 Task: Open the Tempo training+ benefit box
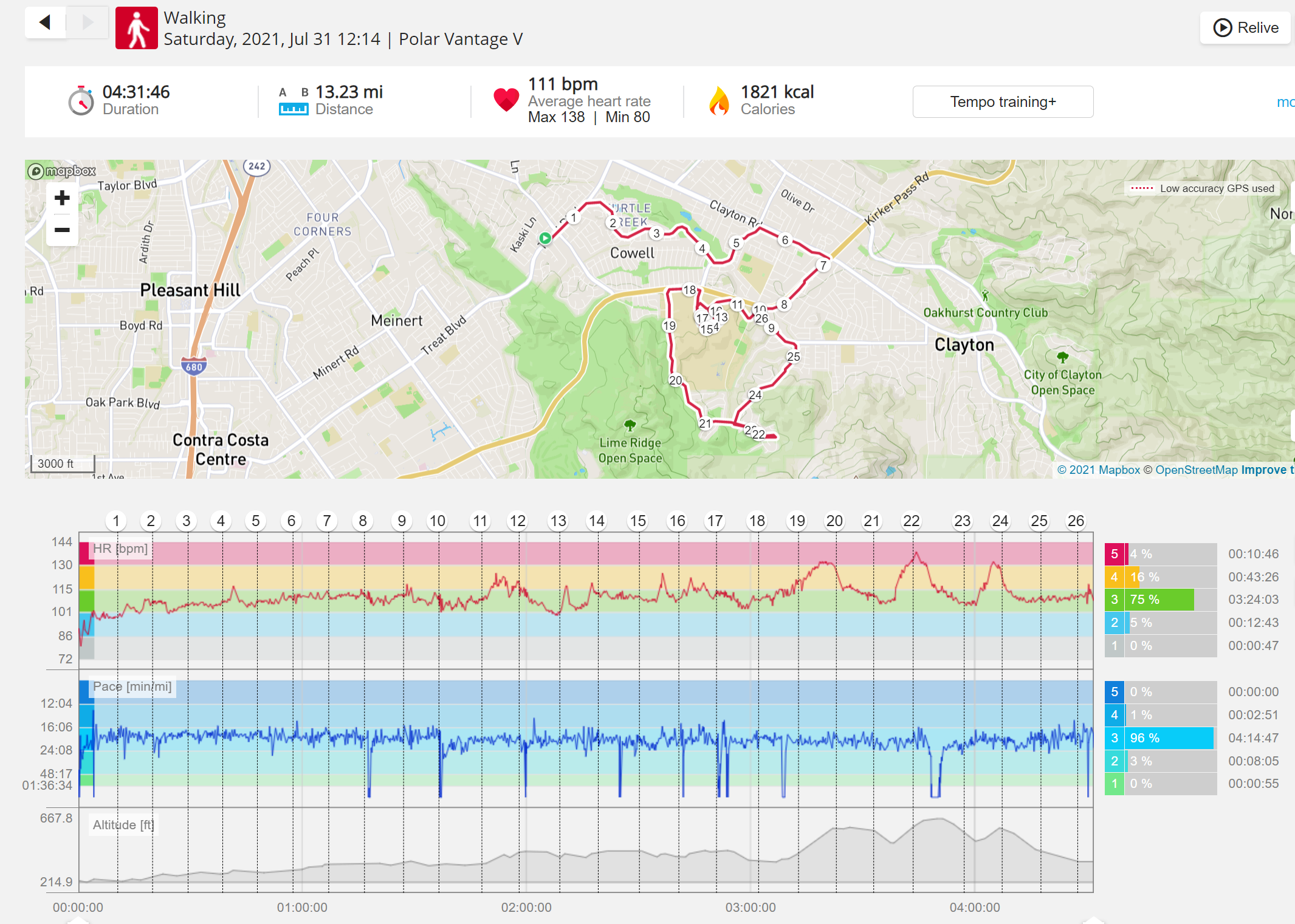pos(1003,102)
